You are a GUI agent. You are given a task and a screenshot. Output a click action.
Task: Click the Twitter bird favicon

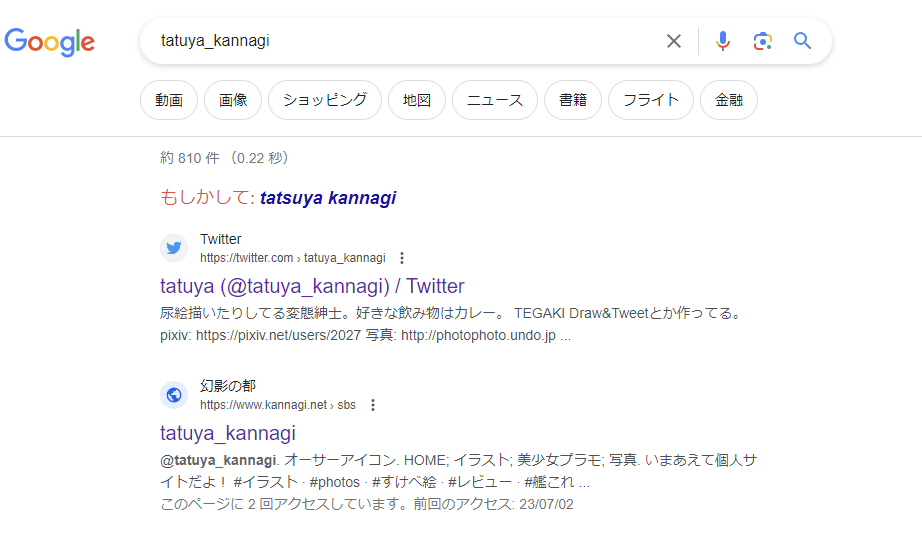pos(174,248)
